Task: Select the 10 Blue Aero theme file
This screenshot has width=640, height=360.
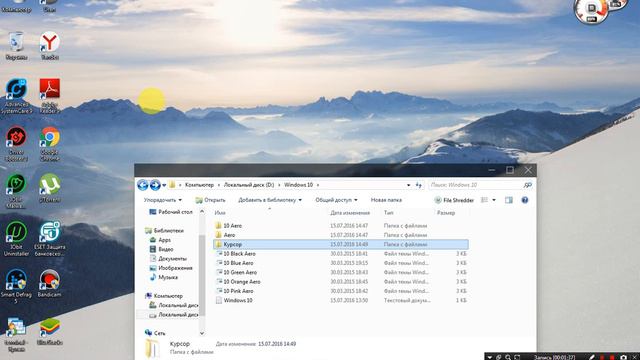Action: coord(341,263)
